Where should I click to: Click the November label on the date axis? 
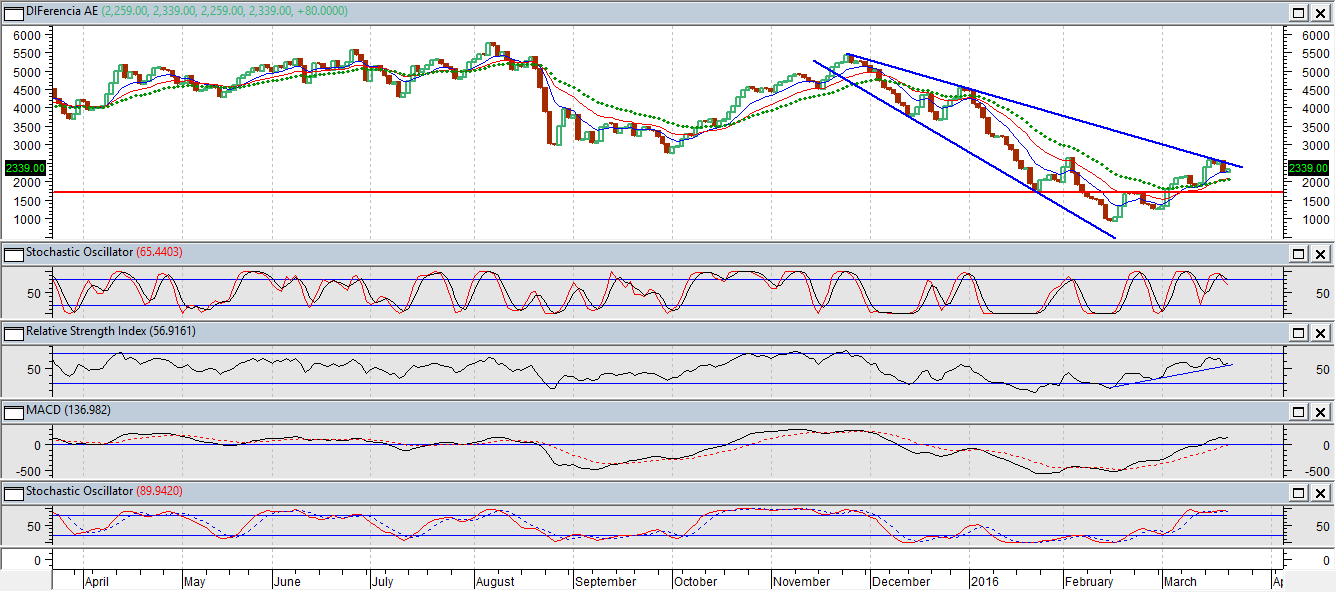point(802,581)
